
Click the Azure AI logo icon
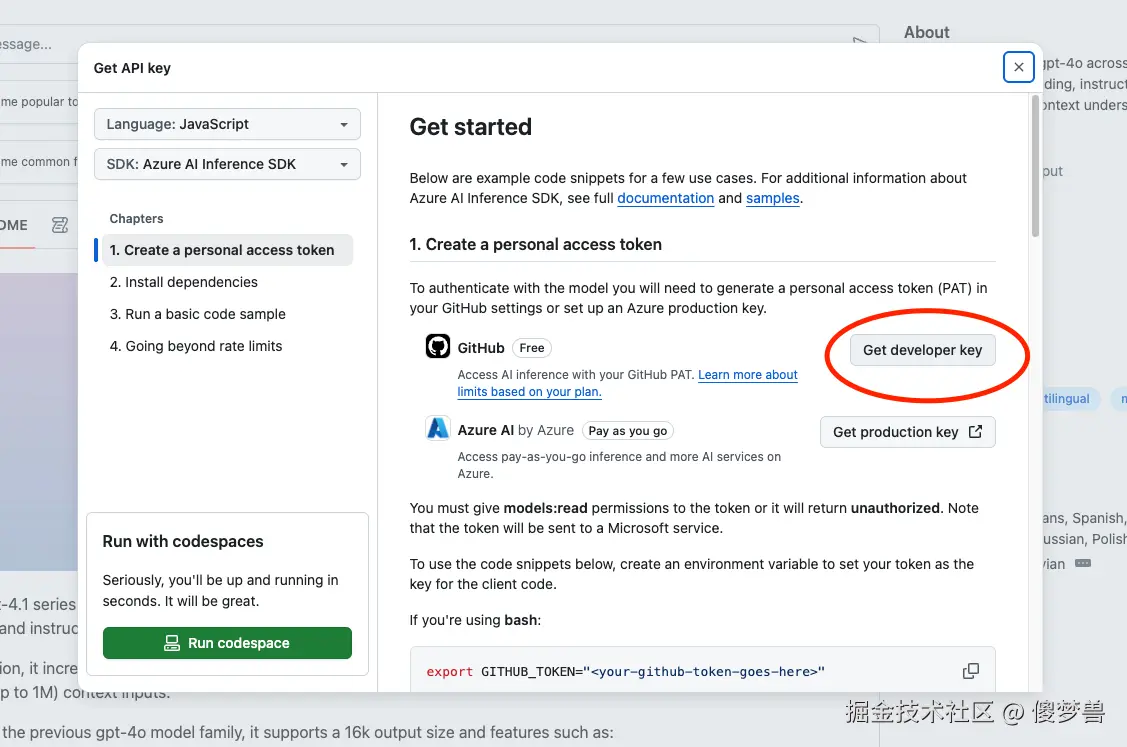[438, 429]
